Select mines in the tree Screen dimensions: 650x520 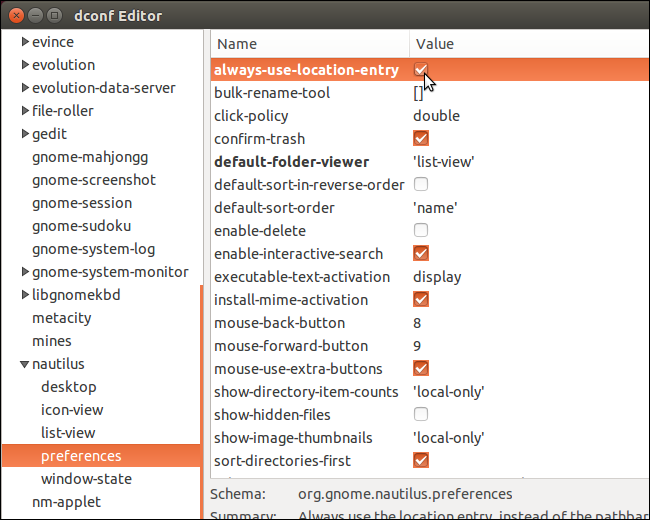pyautogui.click(x=51, y=341)
